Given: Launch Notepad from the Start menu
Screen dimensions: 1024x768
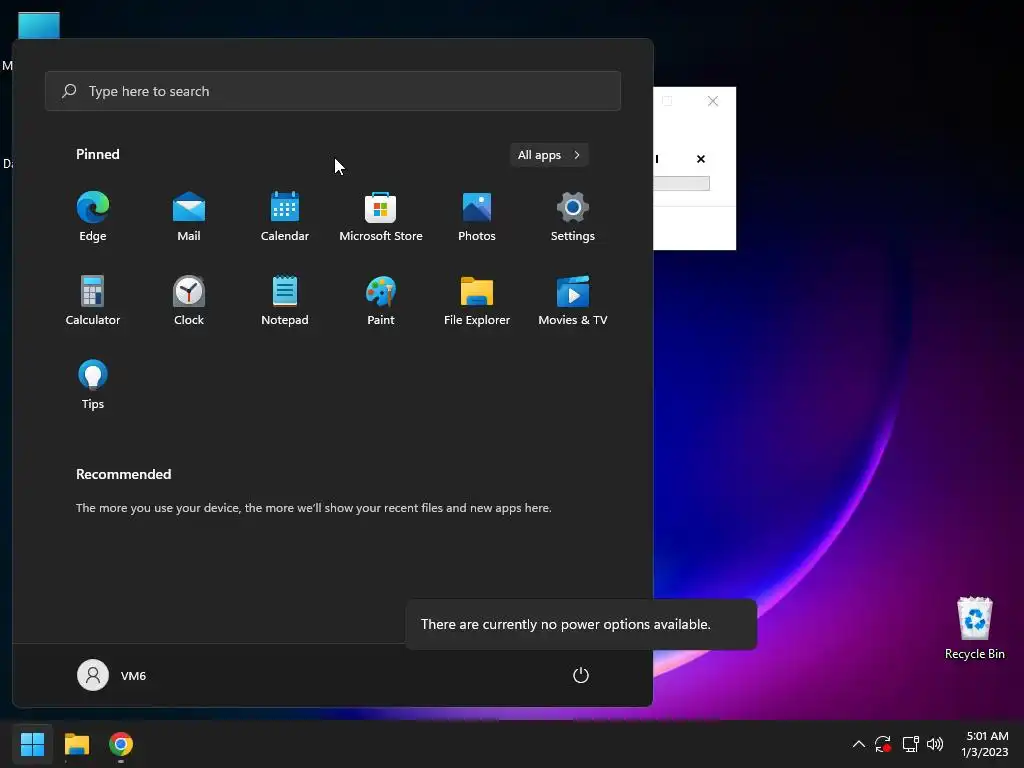Looking at the screenshot, I should tap(285, 300).
